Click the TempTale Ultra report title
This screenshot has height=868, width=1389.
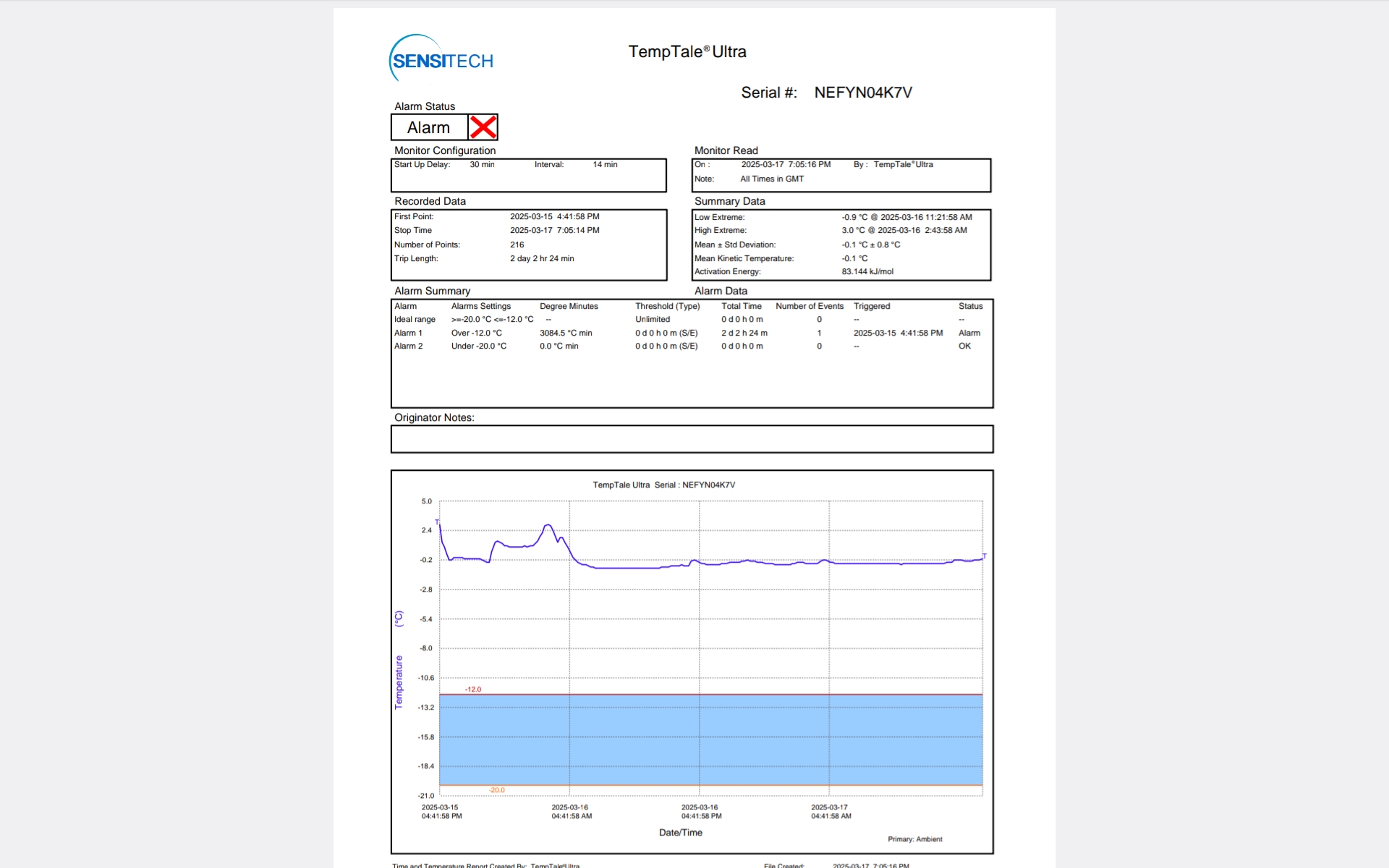(687, 51)
